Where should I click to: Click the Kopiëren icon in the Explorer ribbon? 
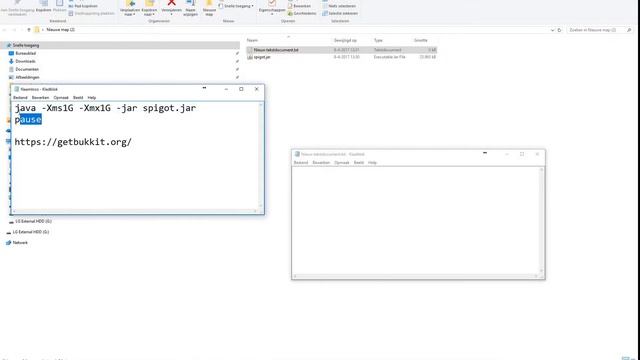[43, 6]
